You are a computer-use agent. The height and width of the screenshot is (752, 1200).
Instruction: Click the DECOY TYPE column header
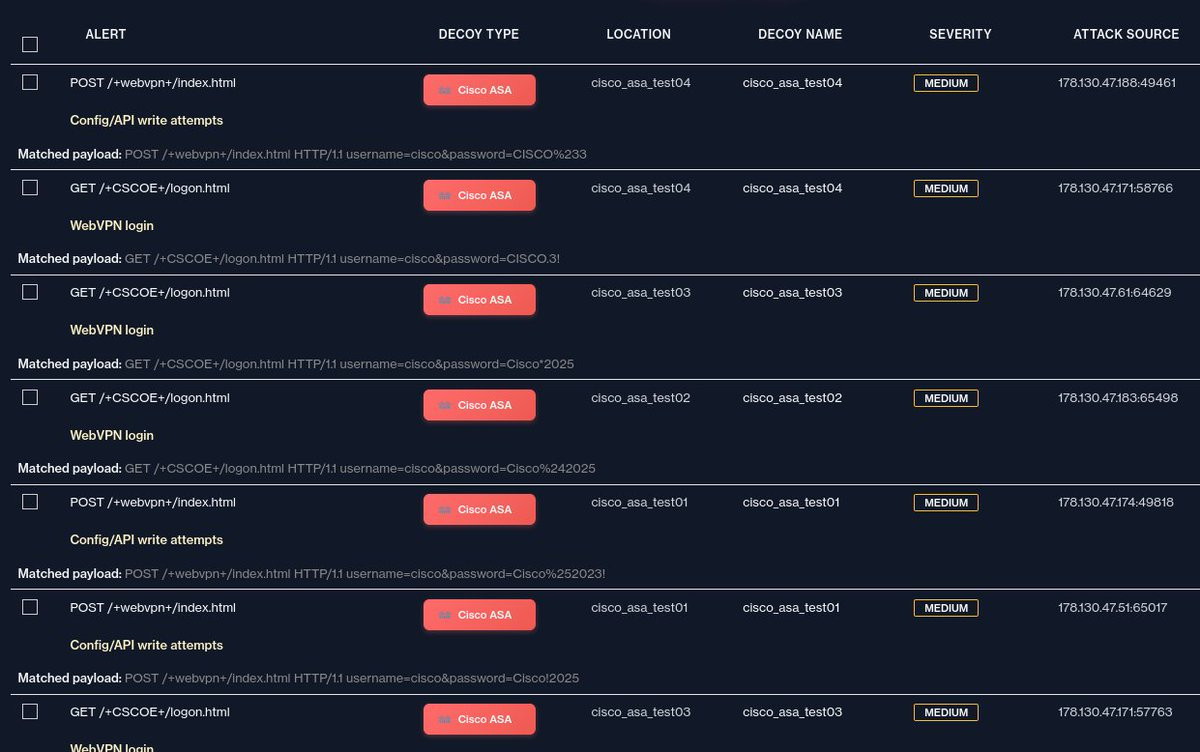pos(479,34)
